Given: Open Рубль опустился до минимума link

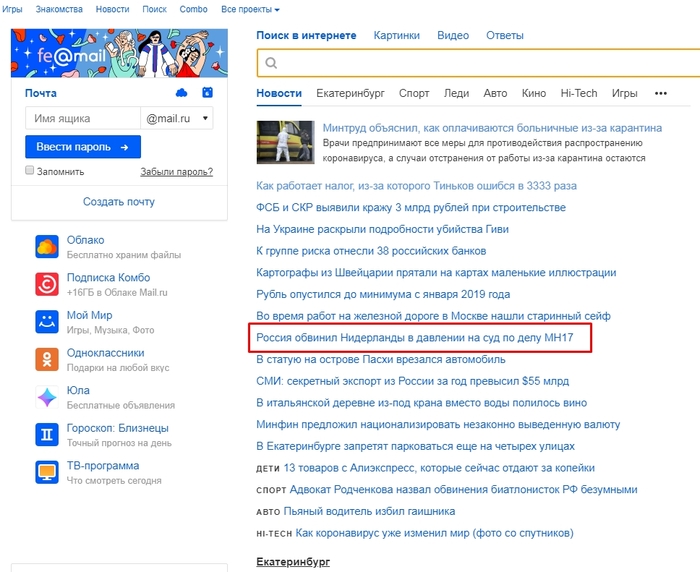Looking at the screenshot, I should pyautogui.click(x=383, y=295).
